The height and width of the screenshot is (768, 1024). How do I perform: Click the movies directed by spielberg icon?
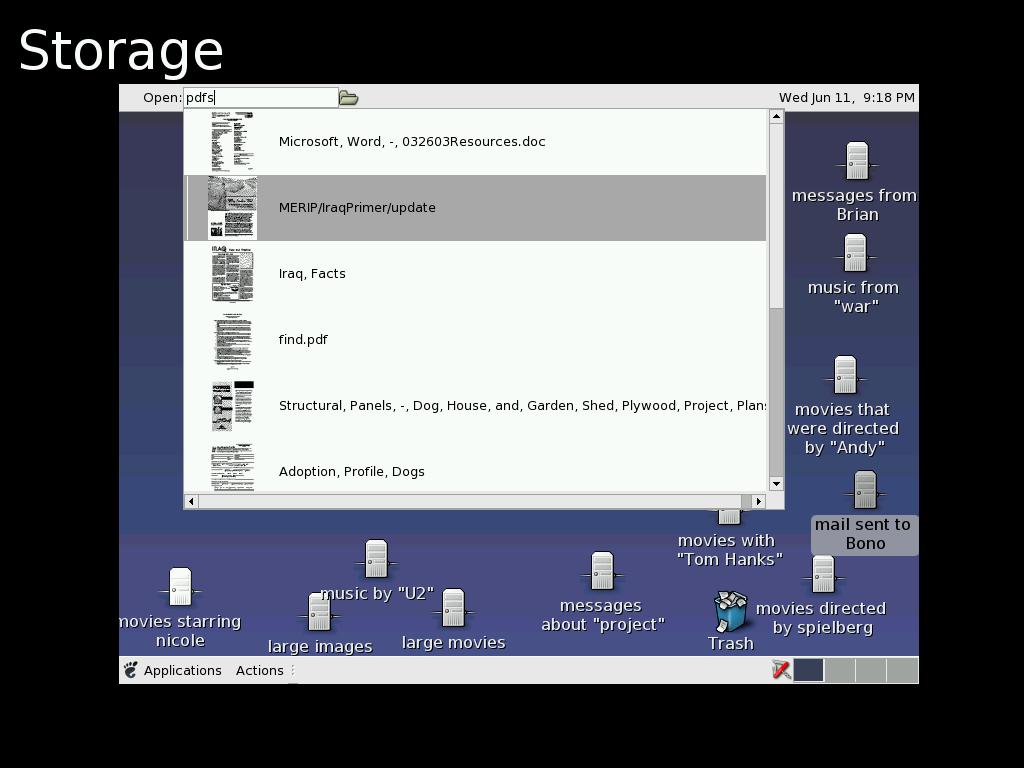(823, 576)
